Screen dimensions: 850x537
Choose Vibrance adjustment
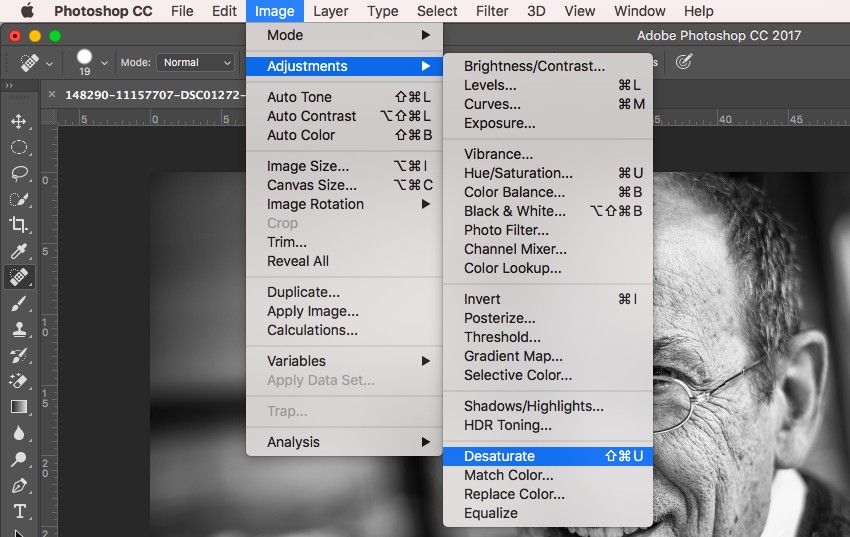coord(548,154)
